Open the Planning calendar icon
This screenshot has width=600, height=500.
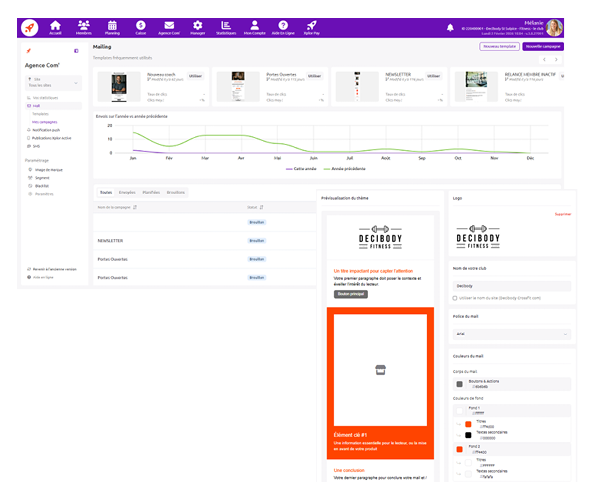click(x=112, y=26)
